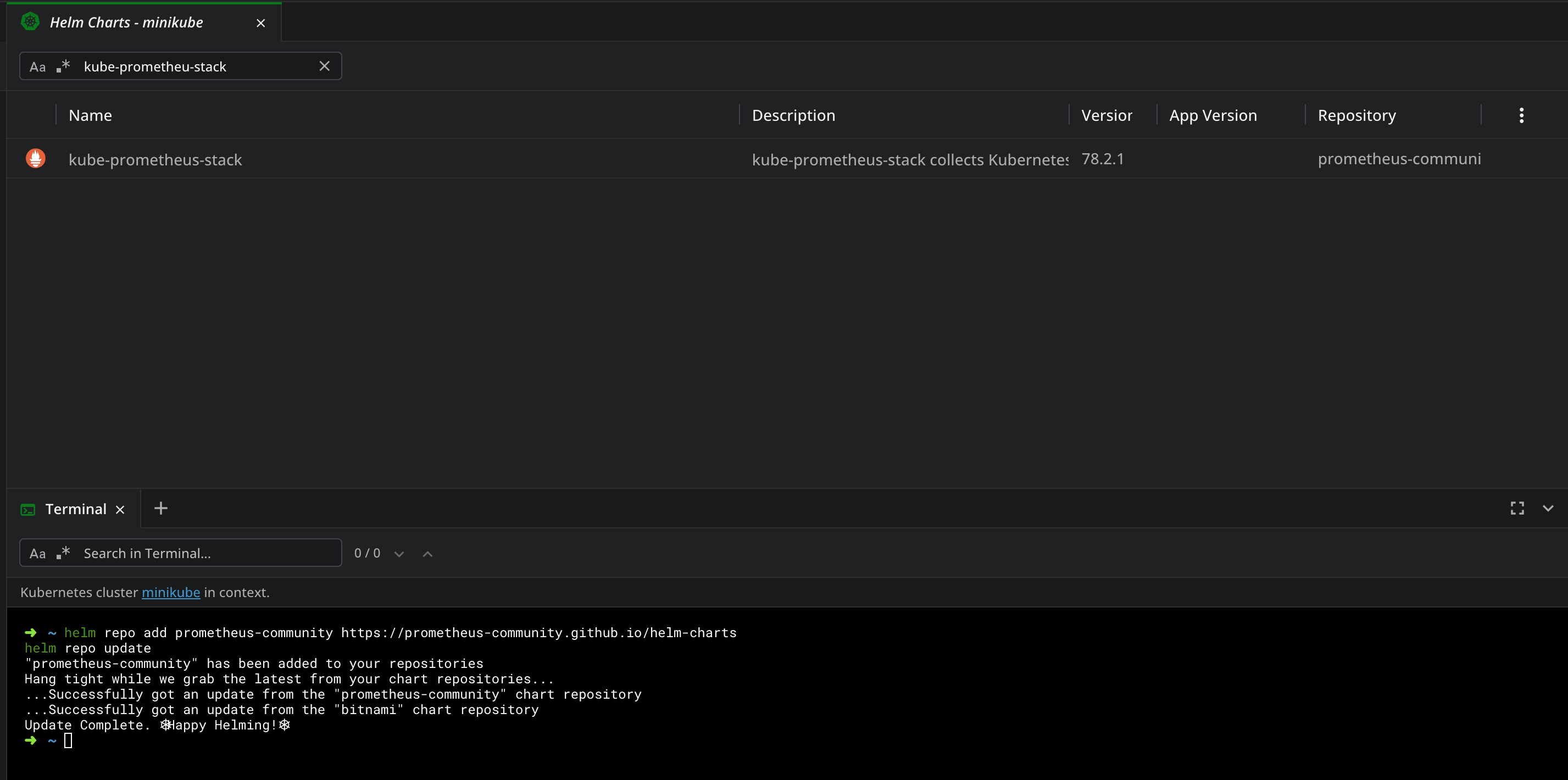Toggle case-sensitive match in terminal search
Screen dimensions: 1568x780
38,553
